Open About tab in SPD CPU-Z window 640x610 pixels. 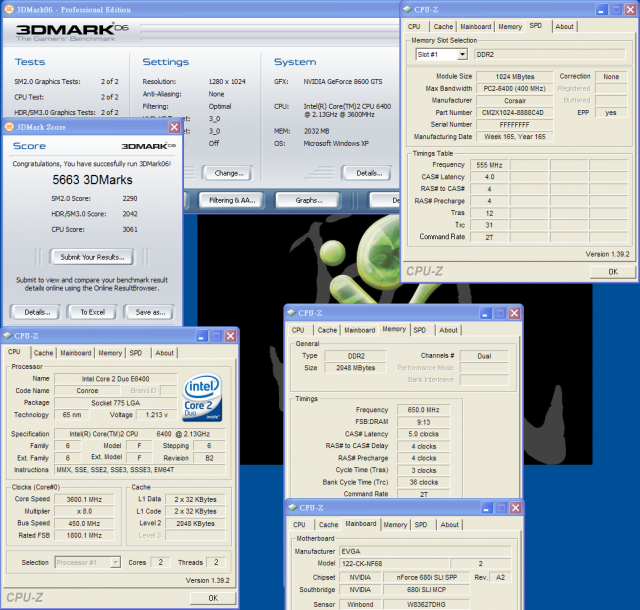(564, 27)
